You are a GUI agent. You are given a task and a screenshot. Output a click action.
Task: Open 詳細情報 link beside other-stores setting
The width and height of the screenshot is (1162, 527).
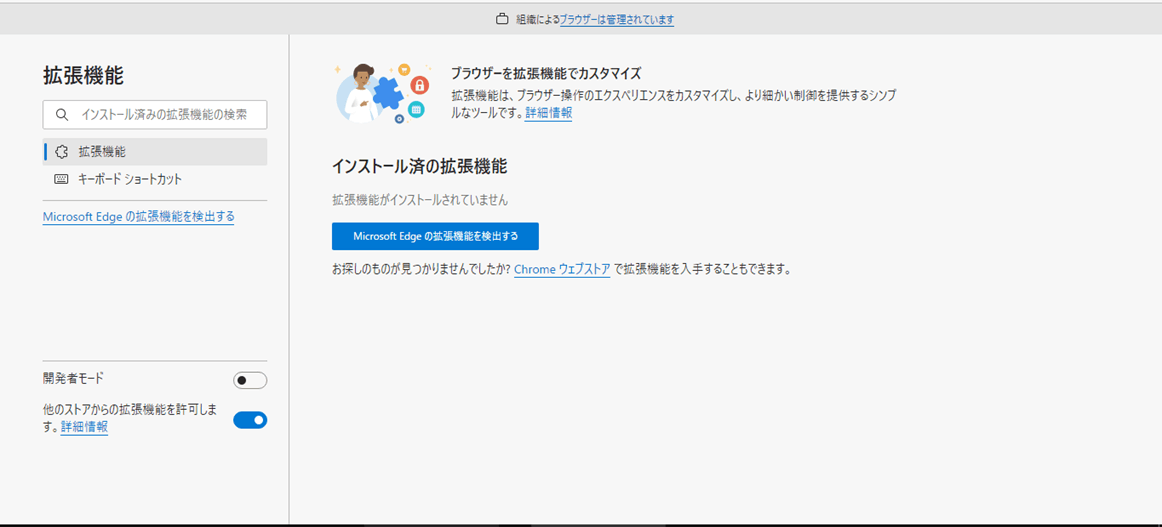[x=84, y=428]
